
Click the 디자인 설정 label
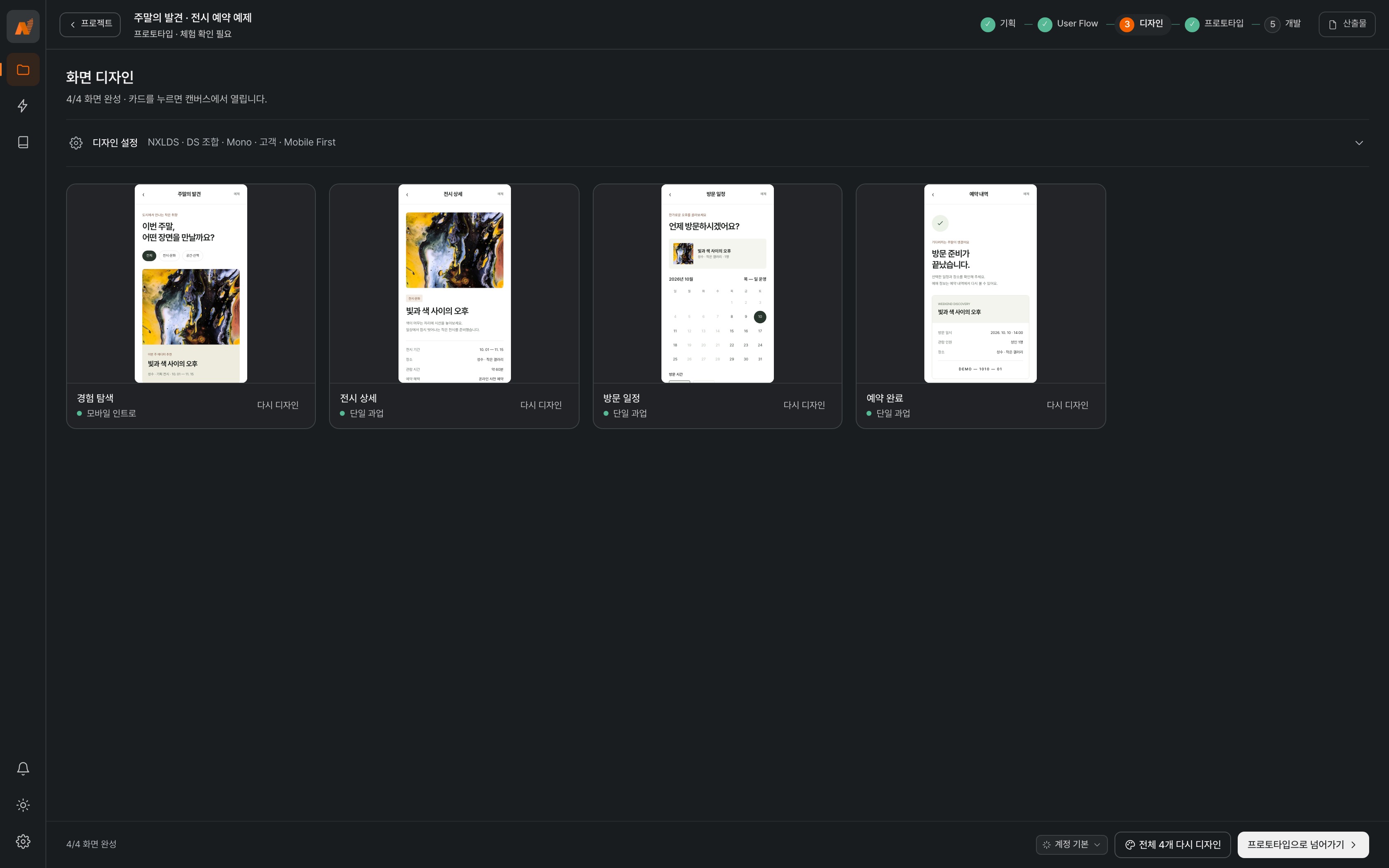coord(115,142)
